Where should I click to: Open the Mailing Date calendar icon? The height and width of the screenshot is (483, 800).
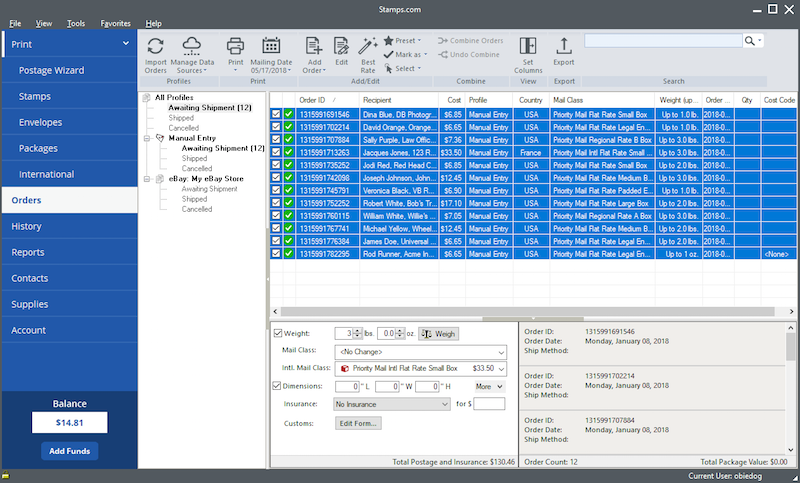pyautogui.click(x=271, y=46)
